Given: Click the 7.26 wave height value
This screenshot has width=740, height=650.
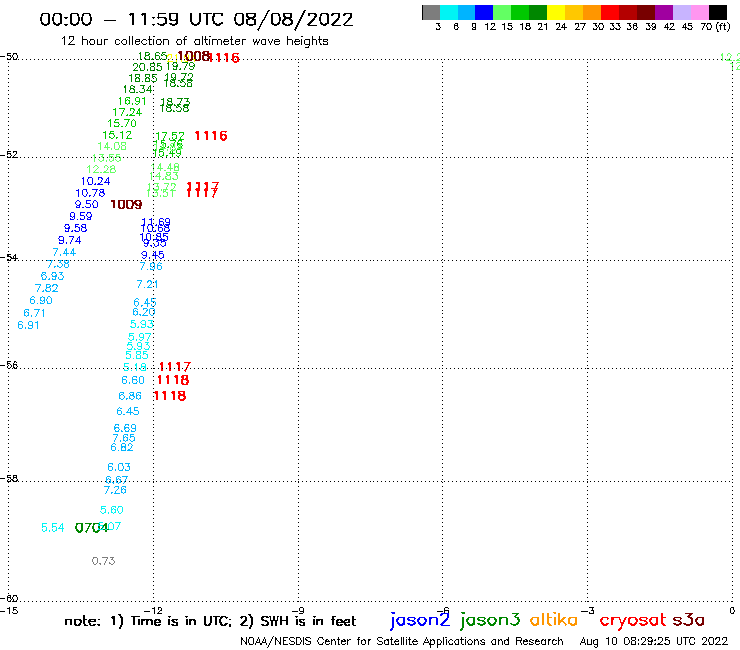Looking at the screenshot, I should pos(115,490).
